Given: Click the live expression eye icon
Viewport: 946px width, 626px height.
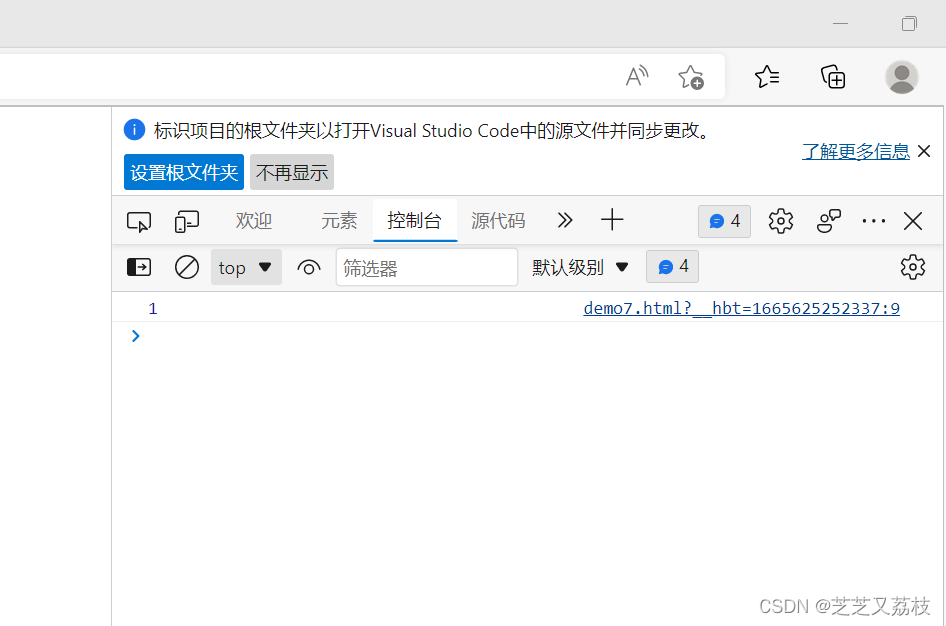Looking at the screenshot, I should coord(308,267).
